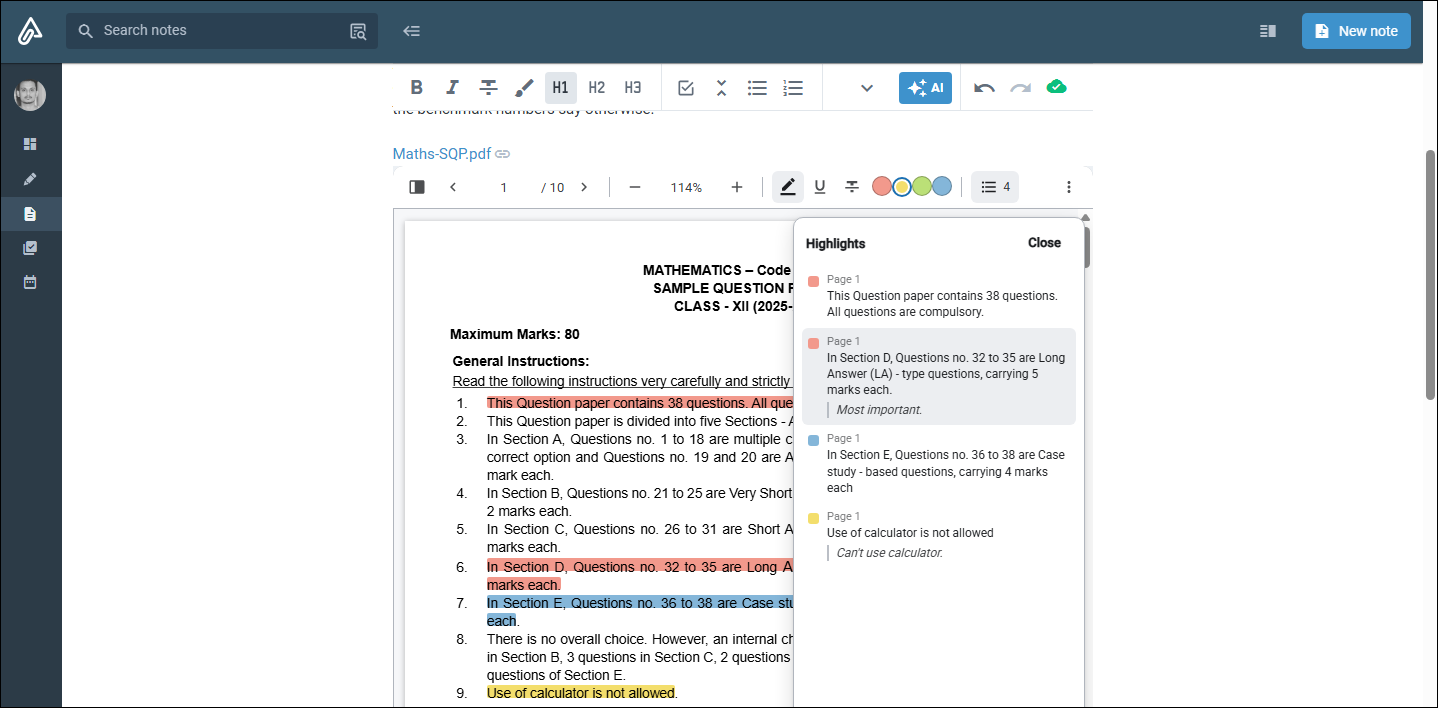Insert collapsible section icon
The height and width of the screenshot is (708, 1438).
coord(721,88)
